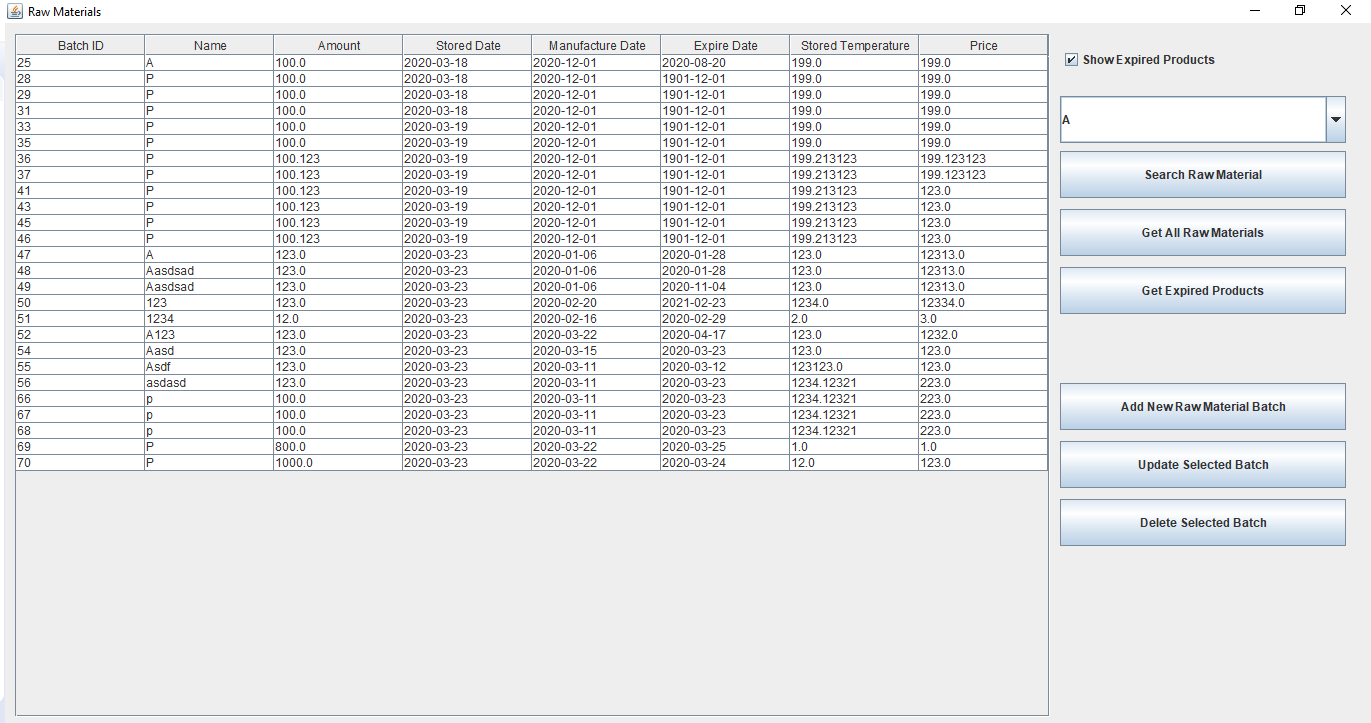Click Add New Raw Material Batch button
This screenshot has height=723, width=1371.
(1202, 407)
